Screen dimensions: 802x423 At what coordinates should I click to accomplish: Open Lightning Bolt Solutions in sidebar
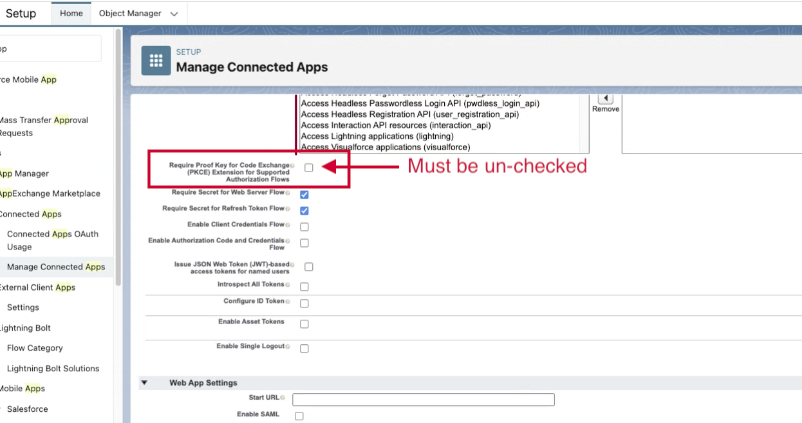[x=53, y=368]
